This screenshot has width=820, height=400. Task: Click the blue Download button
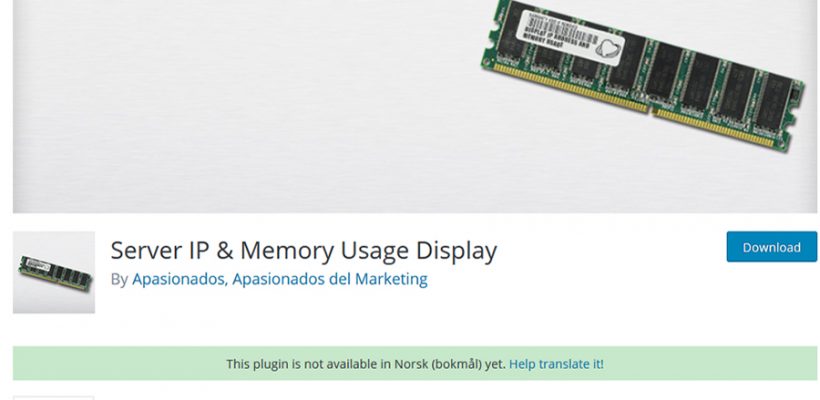pos(771,247)
